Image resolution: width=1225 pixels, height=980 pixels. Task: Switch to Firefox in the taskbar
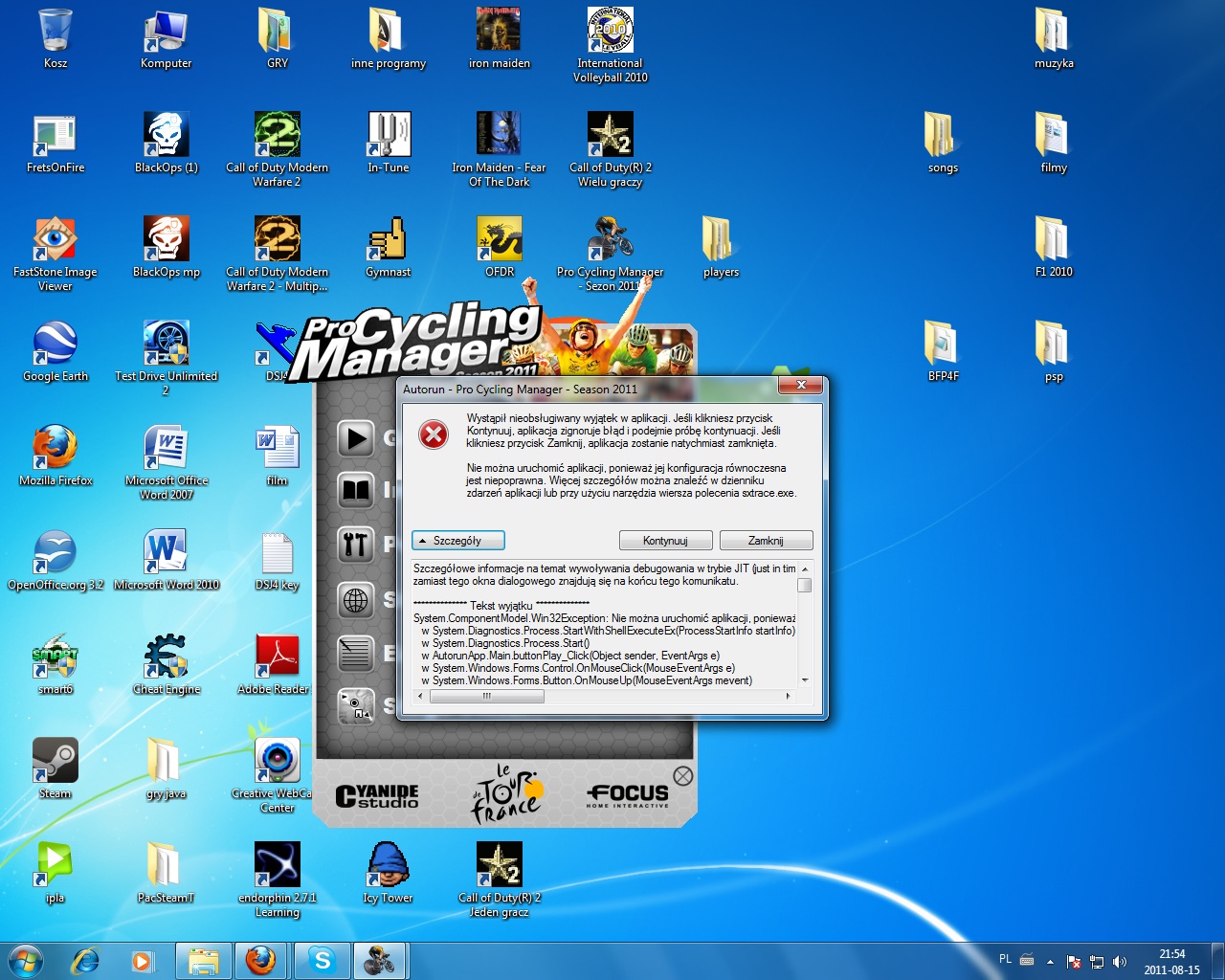[x=260, y=960]
